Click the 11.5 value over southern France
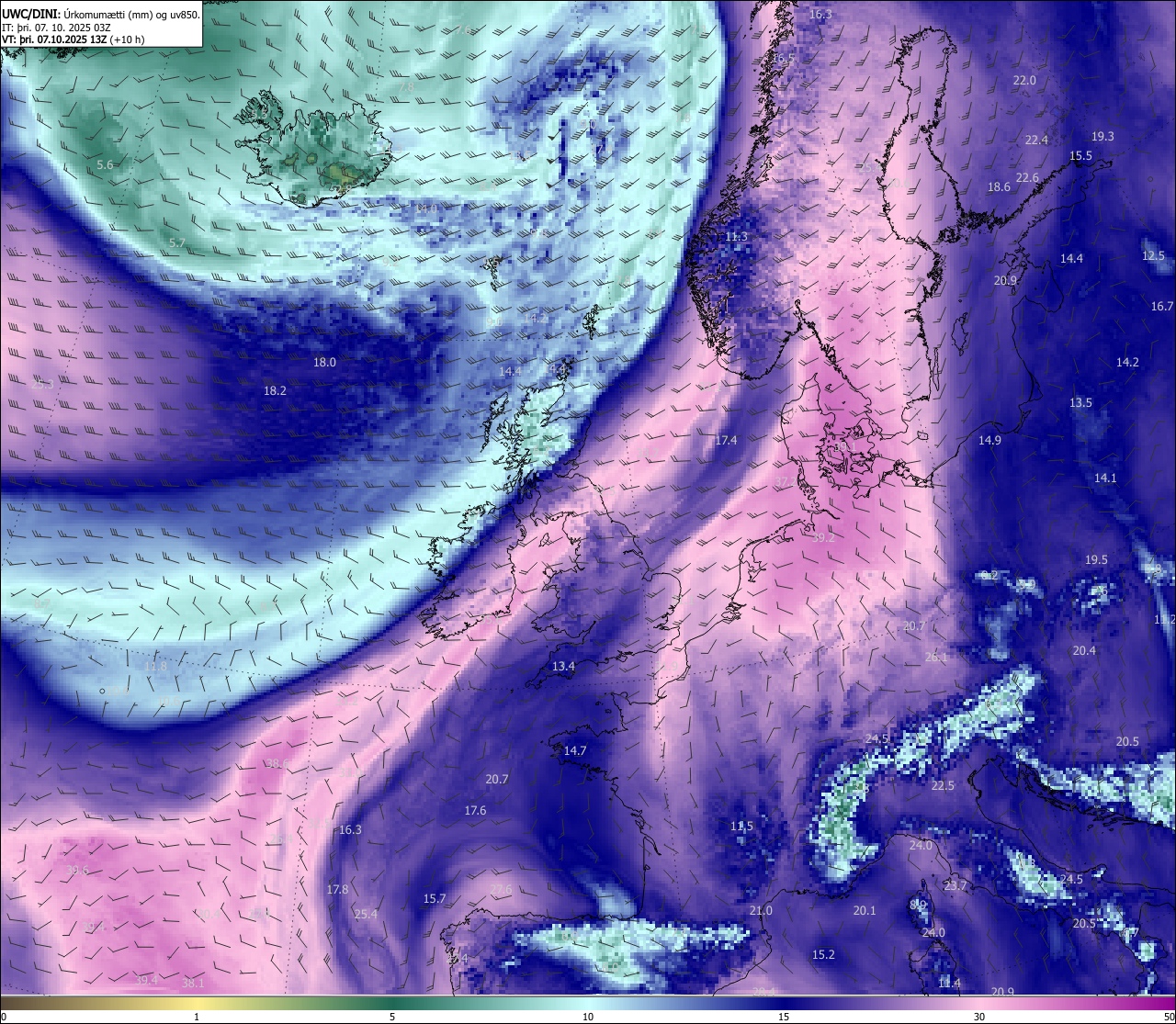1176x1024 pixels. click(x=741, y=827)
